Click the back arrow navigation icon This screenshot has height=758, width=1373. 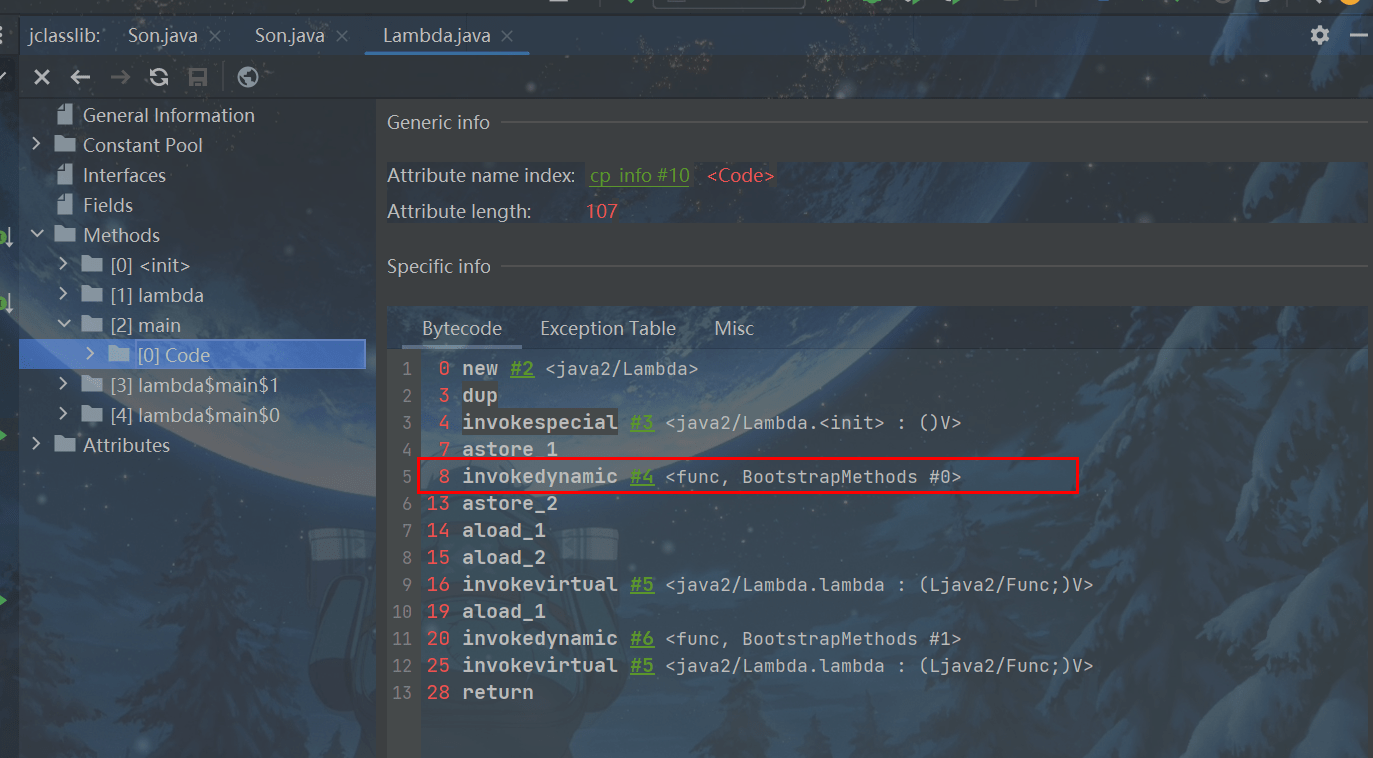coord(81,77)
